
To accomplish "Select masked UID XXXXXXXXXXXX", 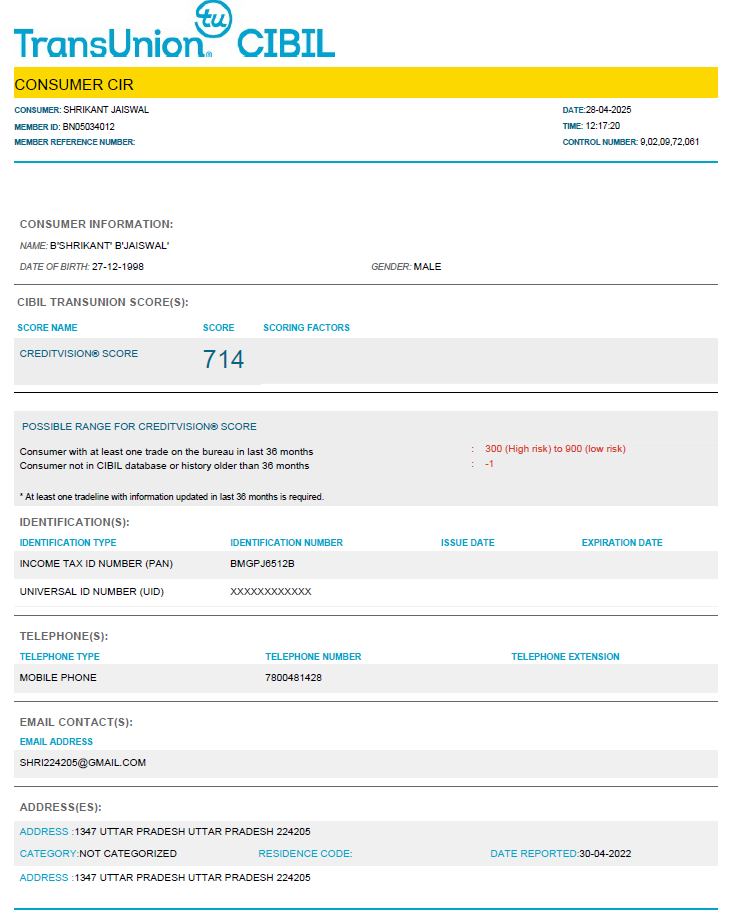I will click(x=271, y=592).
